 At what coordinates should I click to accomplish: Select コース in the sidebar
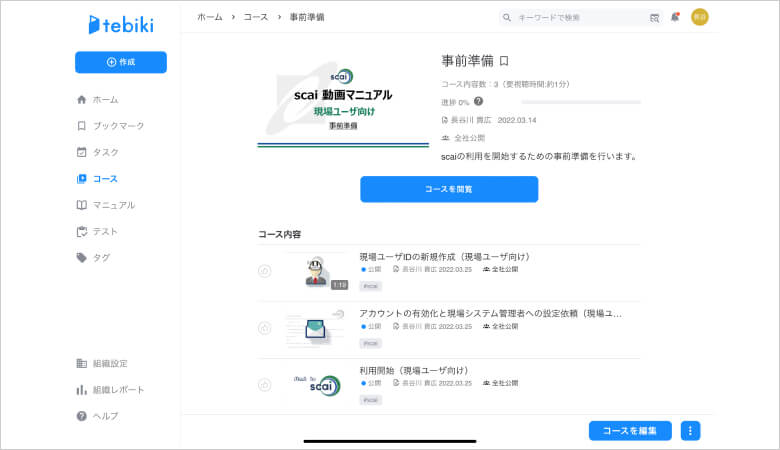click(98, 179)
